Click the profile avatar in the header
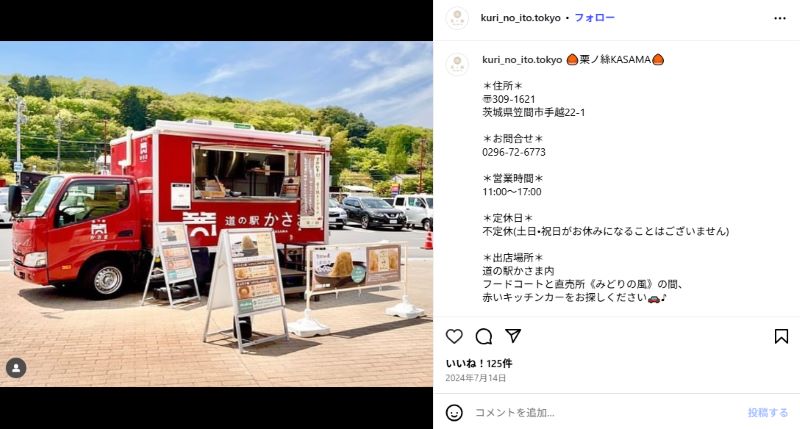This screenshot has width=800, height=429. pyautogui.click(x=457, y=18)
